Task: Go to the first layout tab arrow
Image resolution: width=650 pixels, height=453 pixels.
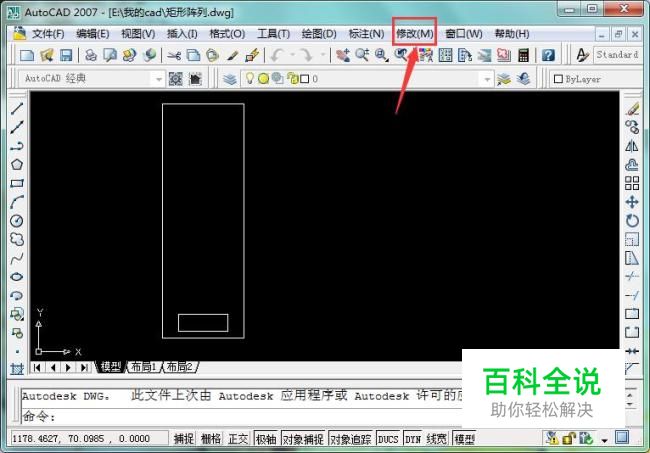Action: (37, 368)
